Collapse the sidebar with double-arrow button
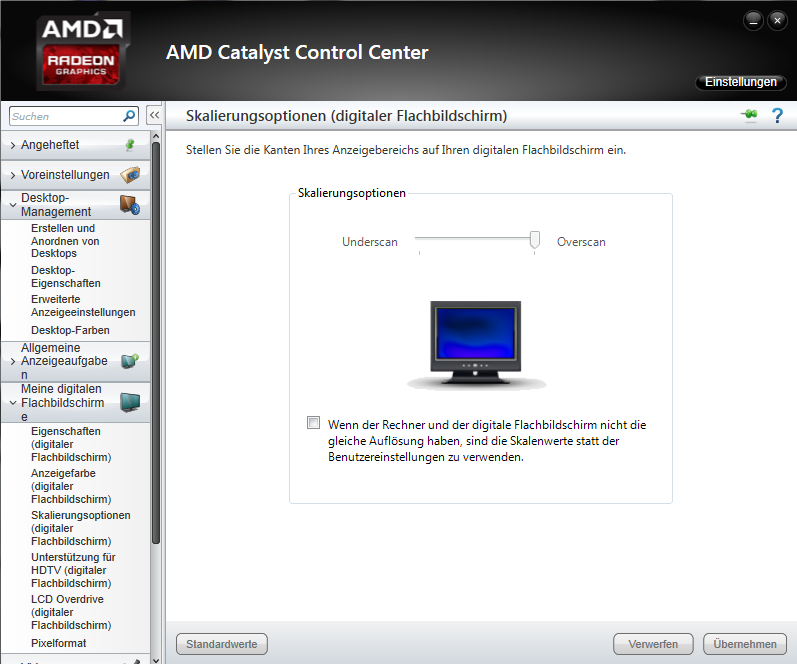Image resolution: width=797 pixels, height=664 pixels. tap(155, 115)
